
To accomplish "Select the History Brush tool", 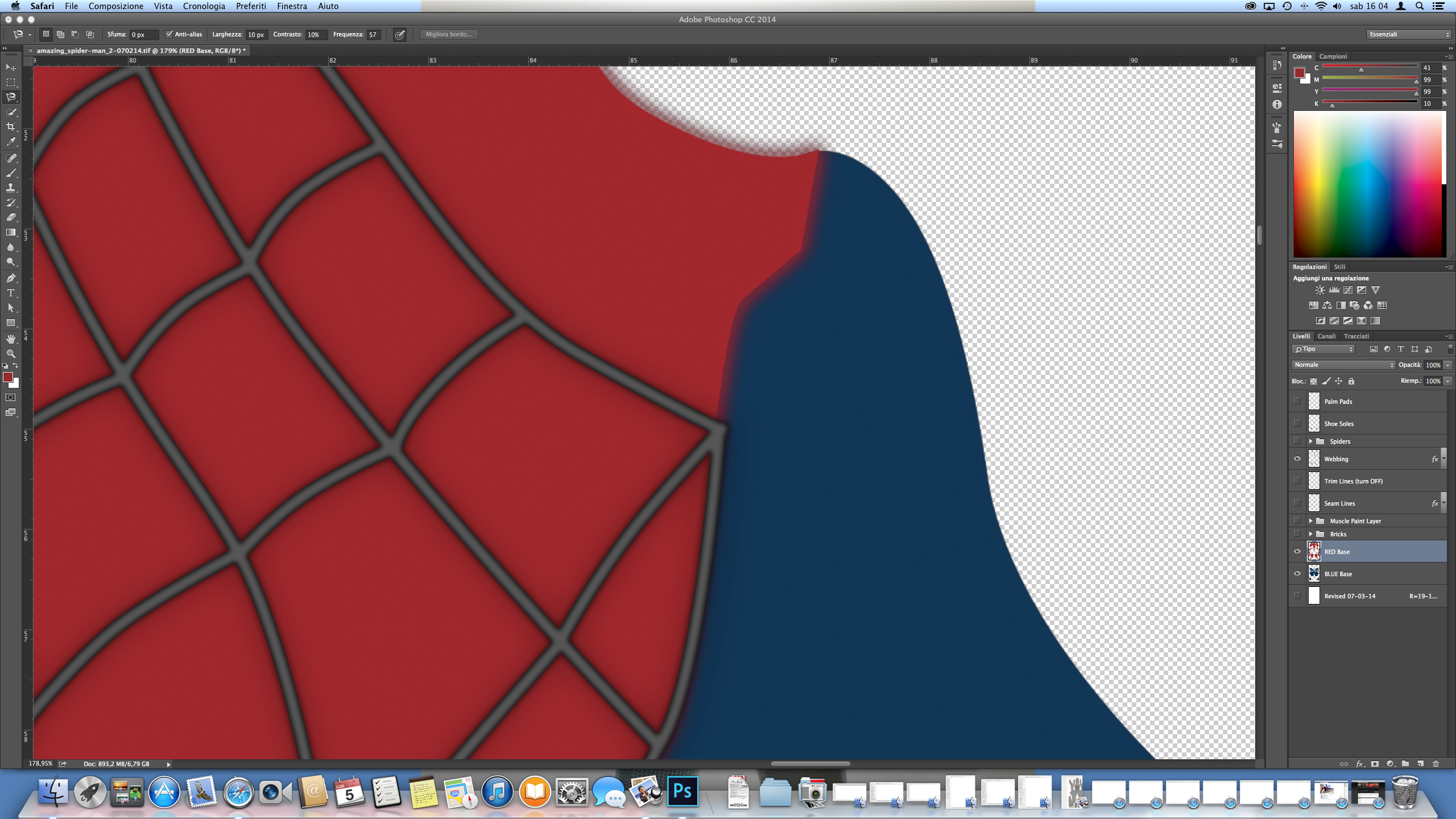I will click(x=11, y=202).
